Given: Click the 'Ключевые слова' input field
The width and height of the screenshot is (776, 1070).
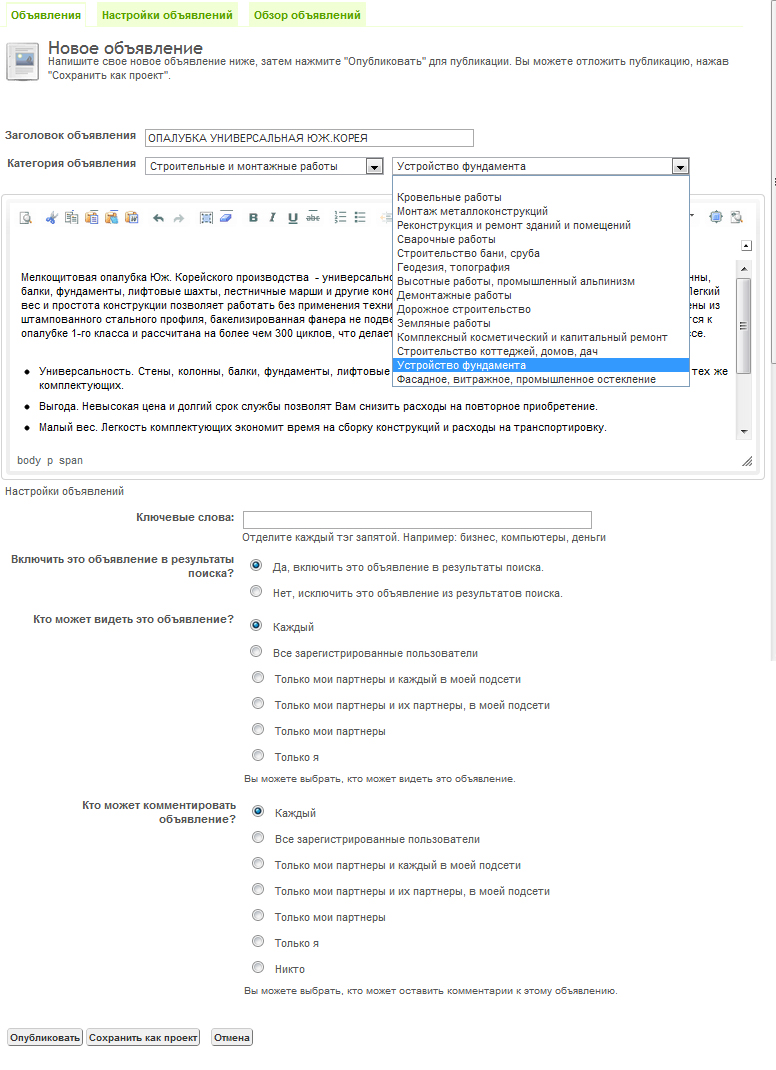Looking at the screenshot, I should click(417, 520).
